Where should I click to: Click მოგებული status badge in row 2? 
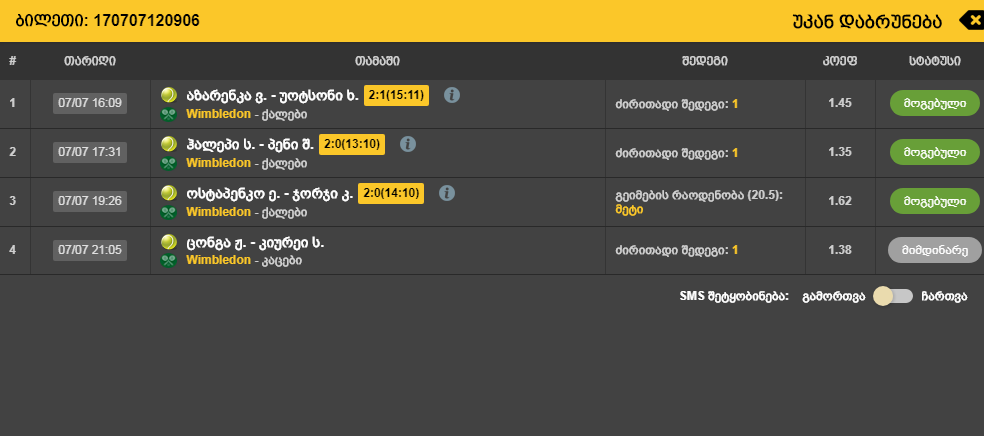[934, 152]
